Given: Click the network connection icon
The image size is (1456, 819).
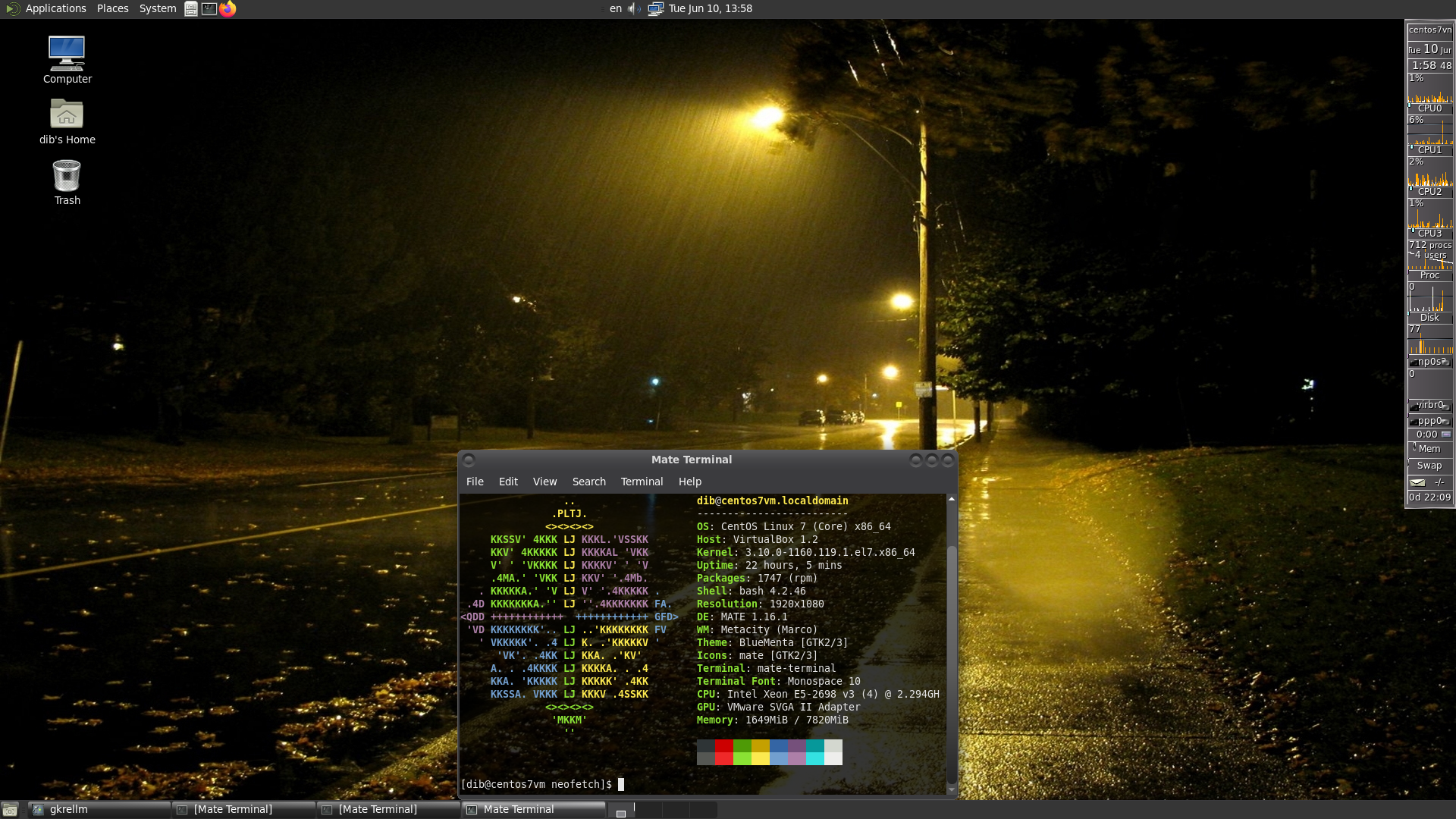Looking at the screenshot, I should coord(656,9).
